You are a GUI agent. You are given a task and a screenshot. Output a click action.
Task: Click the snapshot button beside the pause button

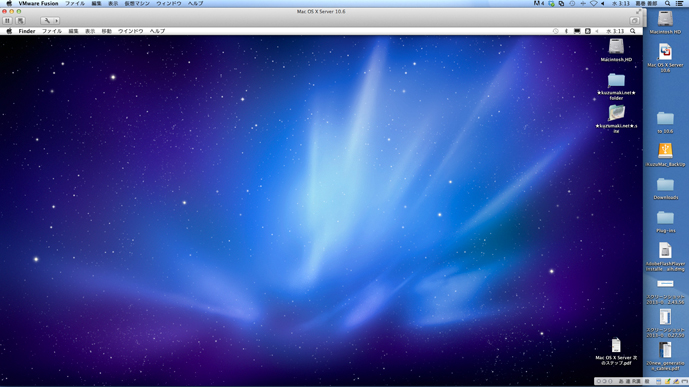pos(20,21)
